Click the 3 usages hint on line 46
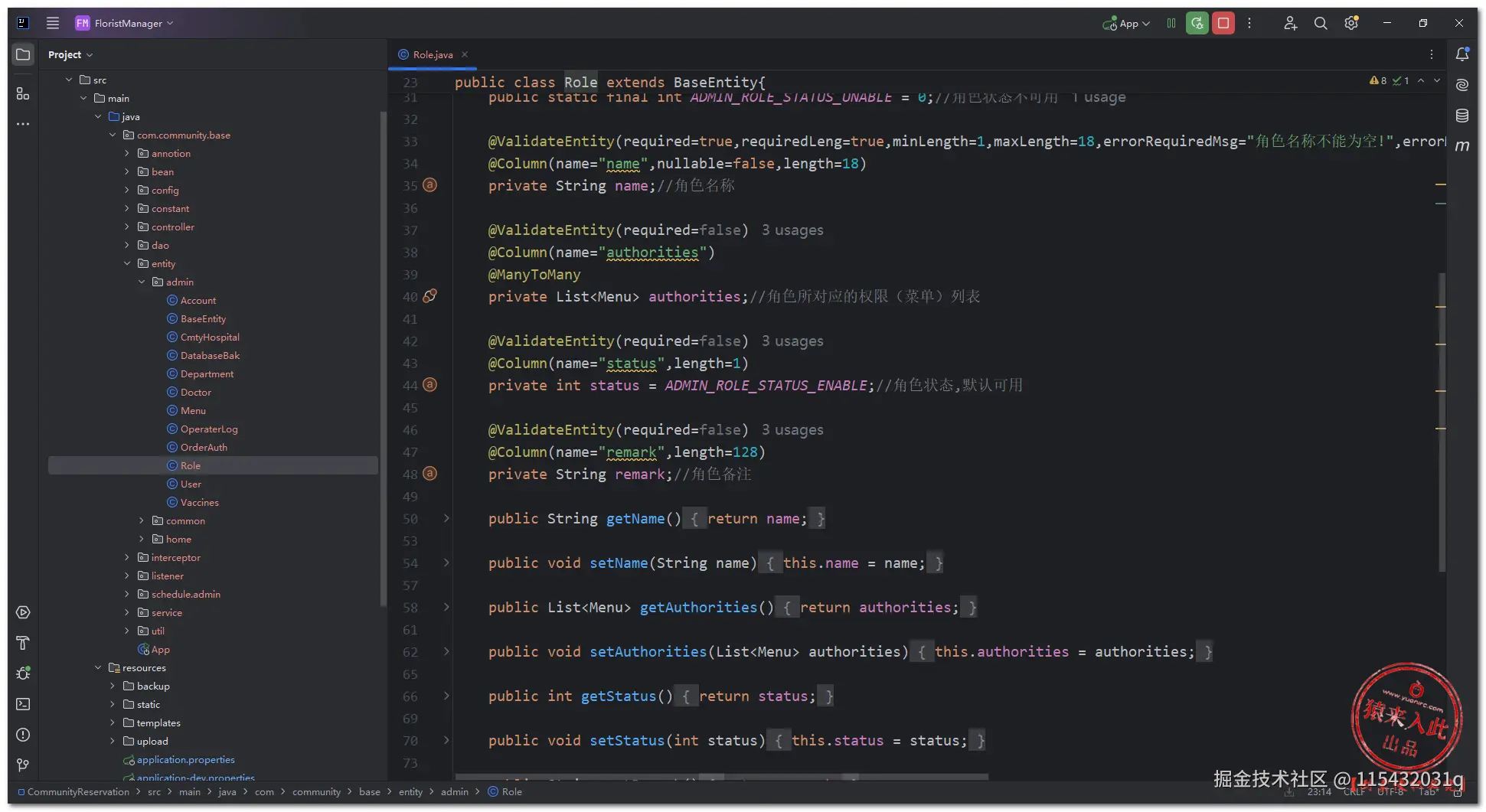1486x812 pixels. coord(792,429)
